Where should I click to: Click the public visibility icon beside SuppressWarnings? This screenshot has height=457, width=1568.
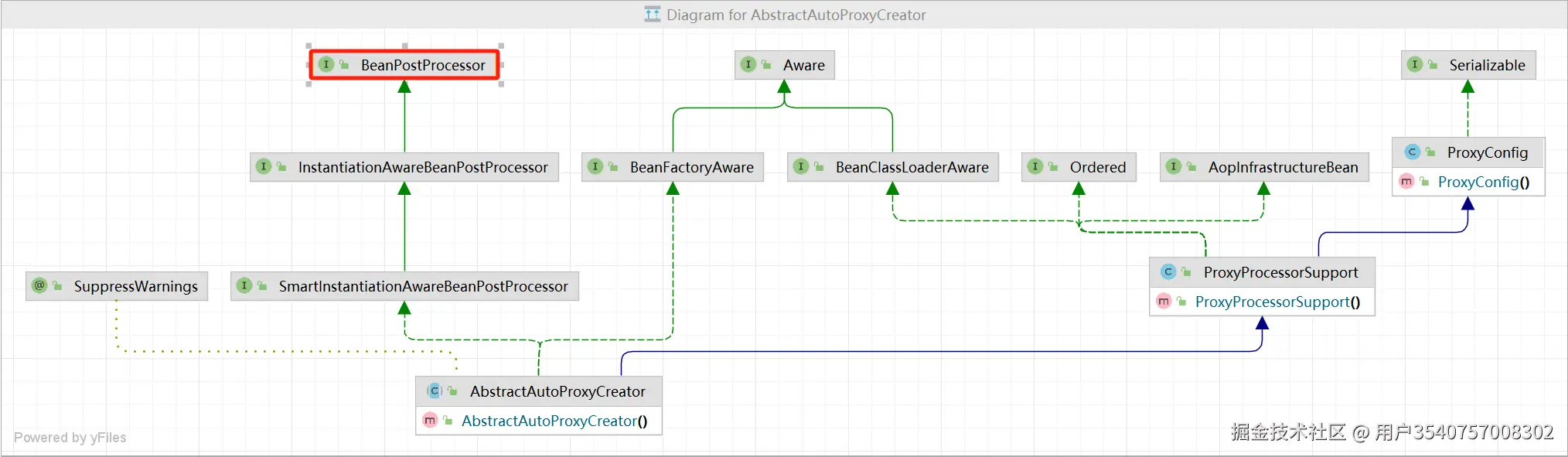pyautogui.click(x=58, y=286)
